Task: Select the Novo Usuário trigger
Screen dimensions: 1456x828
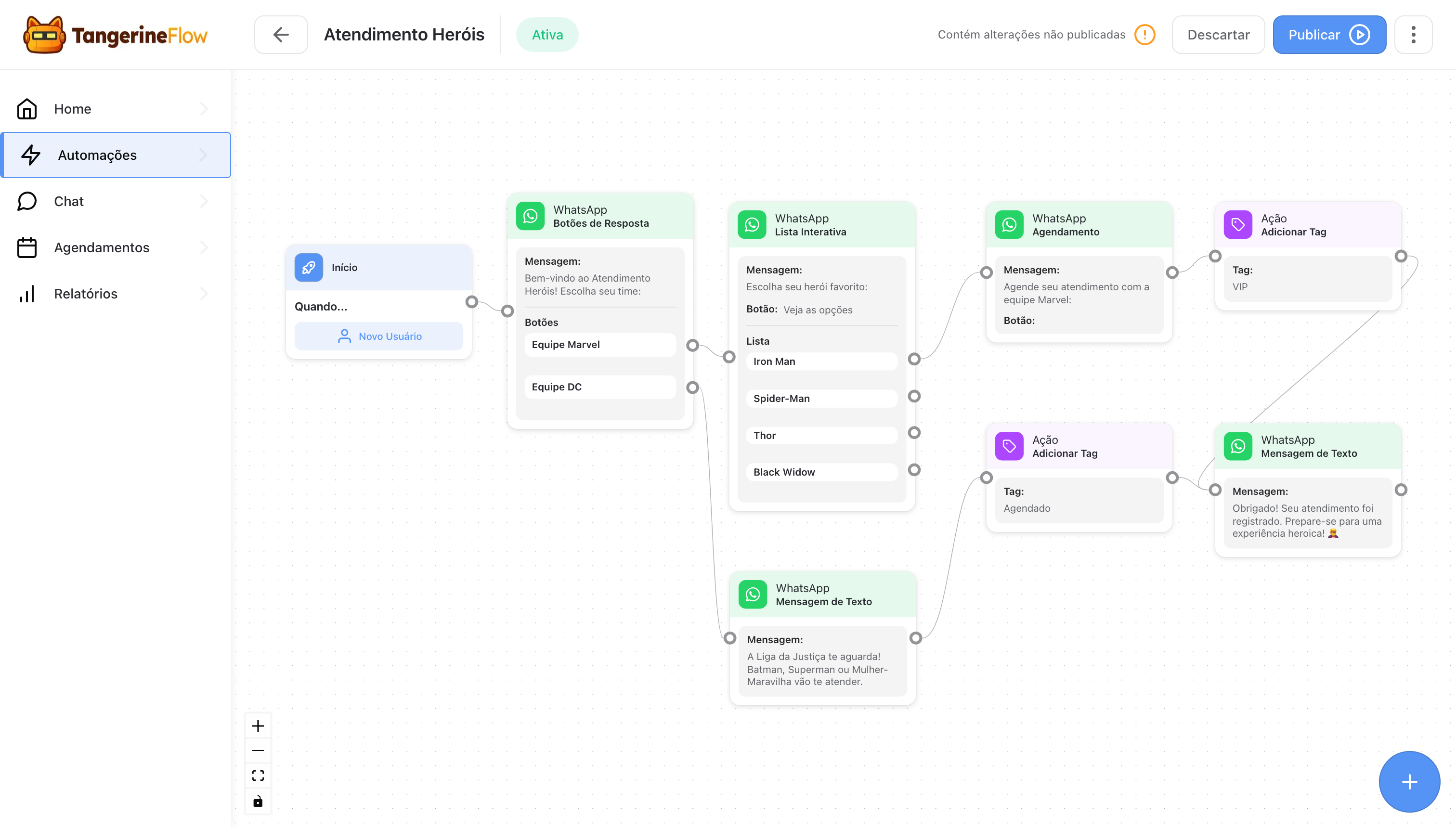Action: coord(379,336)
